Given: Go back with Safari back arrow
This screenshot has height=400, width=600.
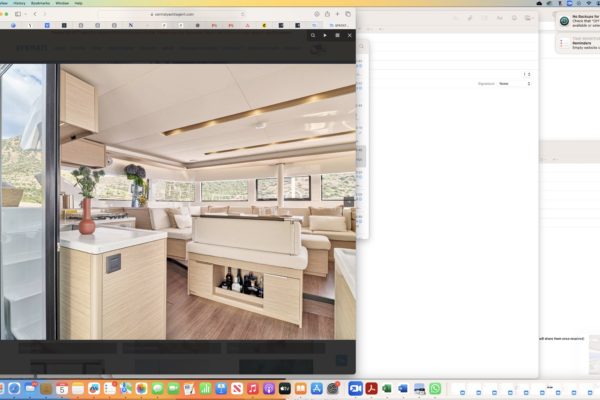Looking at the screenshot, I should 35,14.
